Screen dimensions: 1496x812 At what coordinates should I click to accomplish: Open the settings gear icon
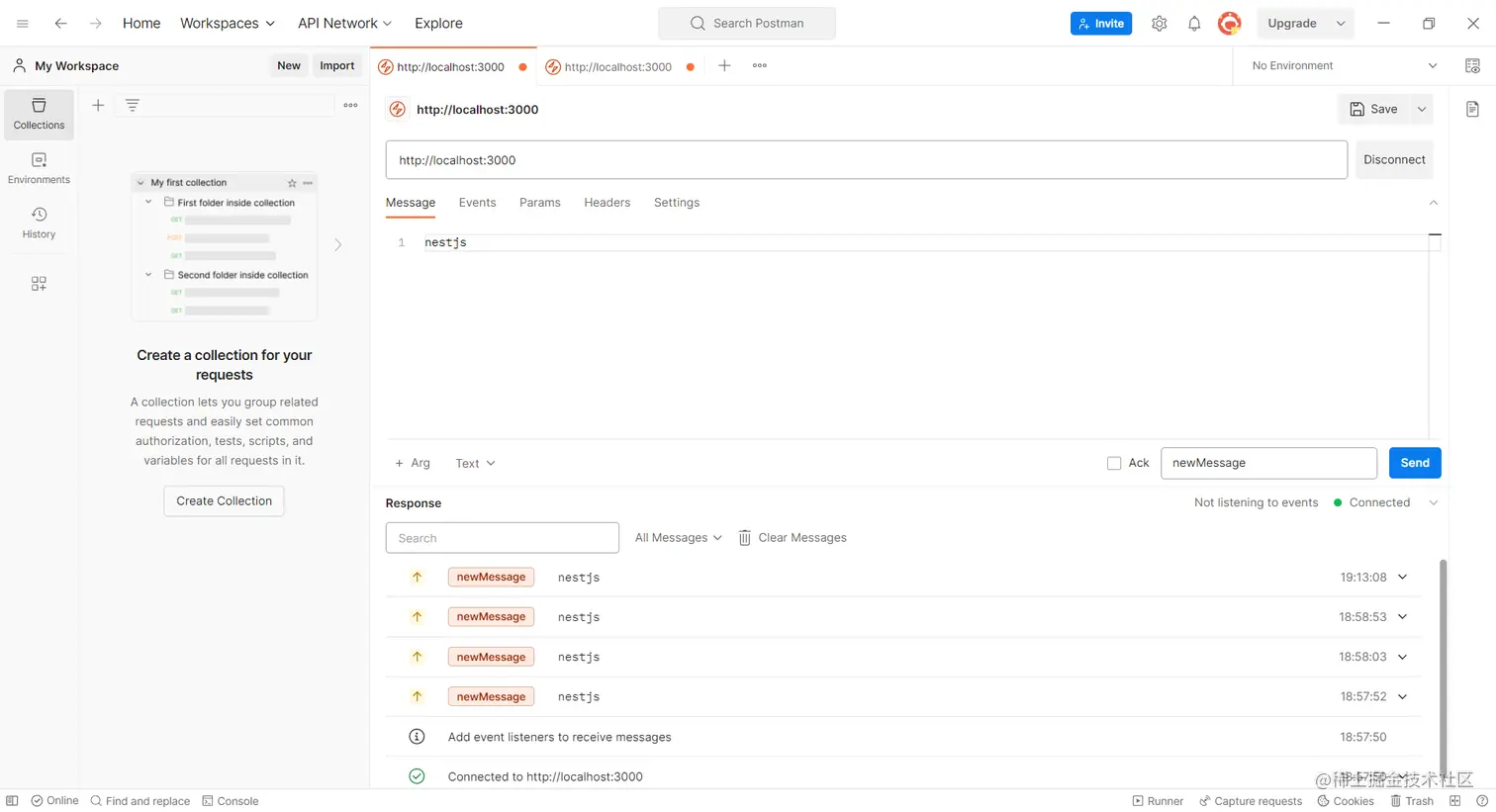click(x=1159, y=24)
